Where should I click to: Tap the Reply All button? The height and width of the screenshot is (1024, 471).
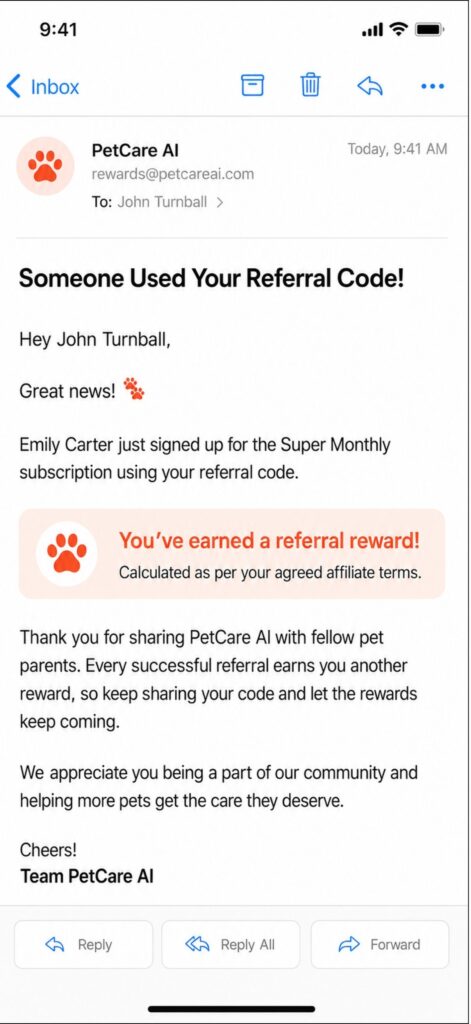[x=231, y=944]
